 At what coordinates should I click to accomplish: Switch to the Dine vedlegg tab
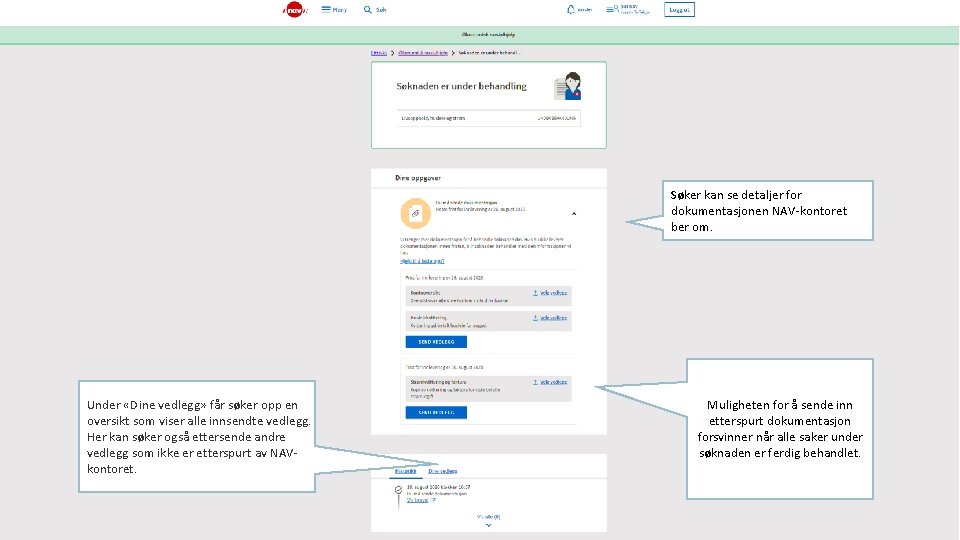tap(443, 471)
